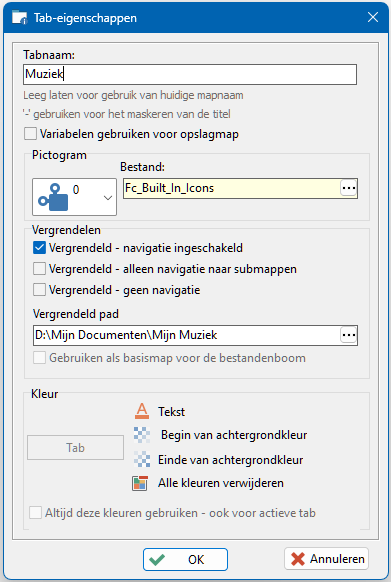Tick 'Variabelen gebruiken voor opslagmap'
Screen dimensions: 391x582
[30, 134]
